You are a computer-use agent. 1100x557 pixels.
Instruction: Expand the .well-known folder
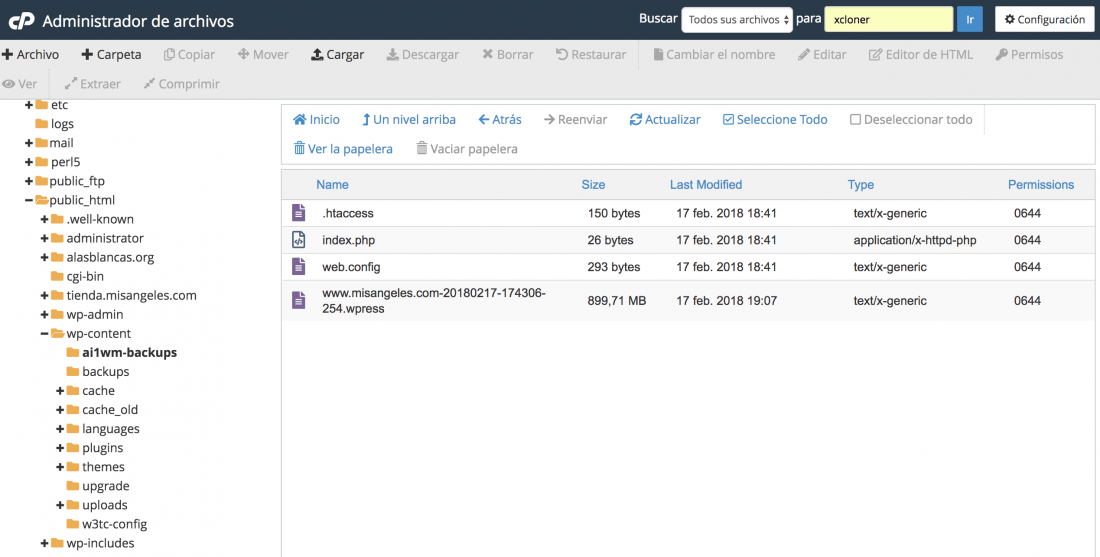tap(45, 220)
